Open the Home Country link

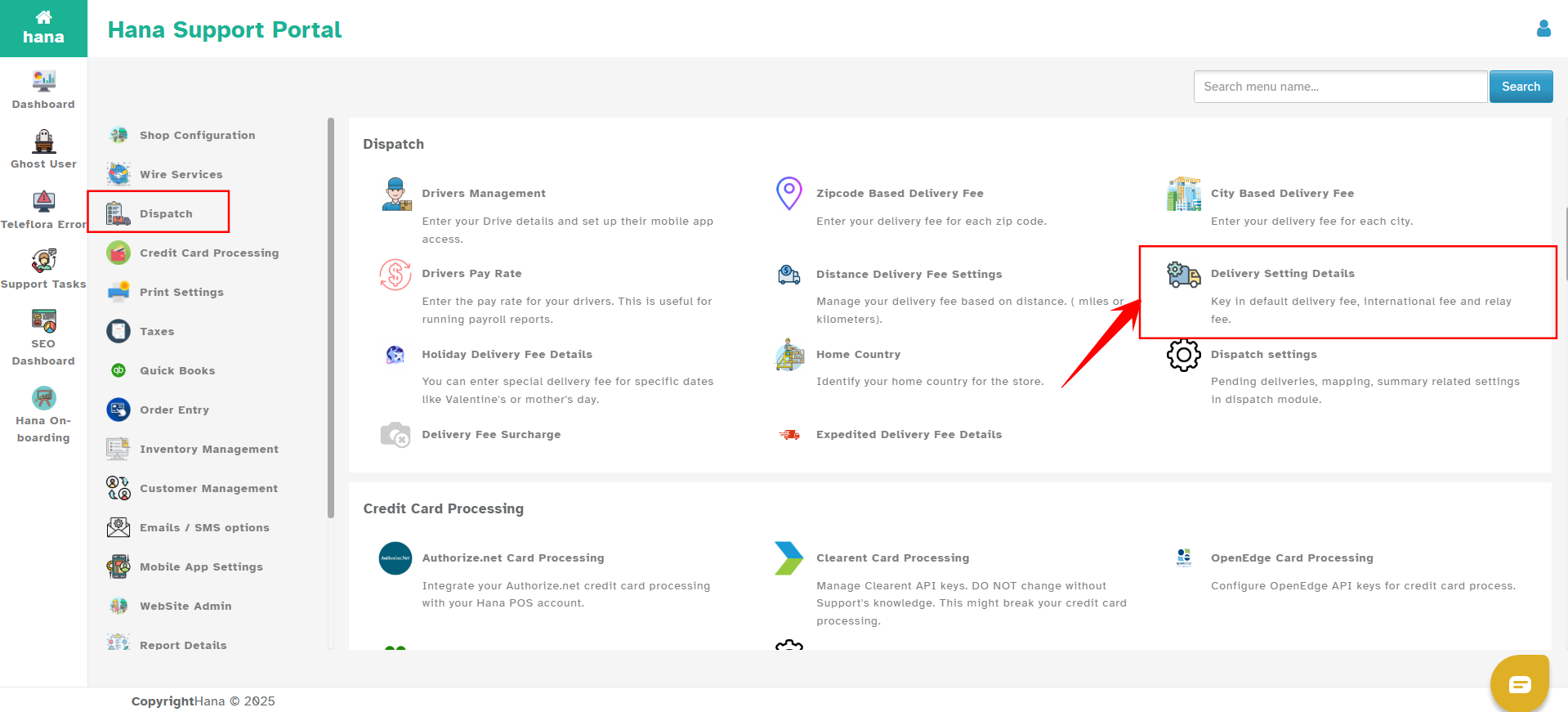(858, 355)
